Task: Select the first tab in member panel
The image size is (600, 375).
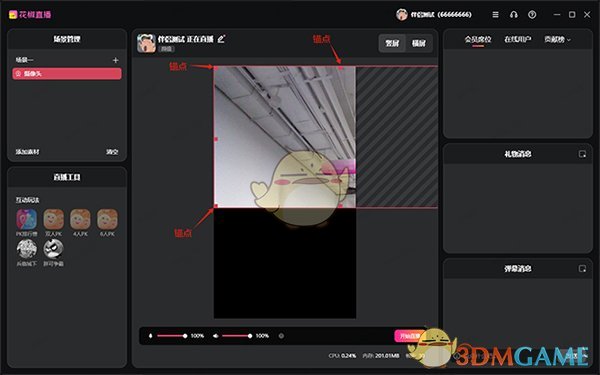Action: tap(478, 39)
